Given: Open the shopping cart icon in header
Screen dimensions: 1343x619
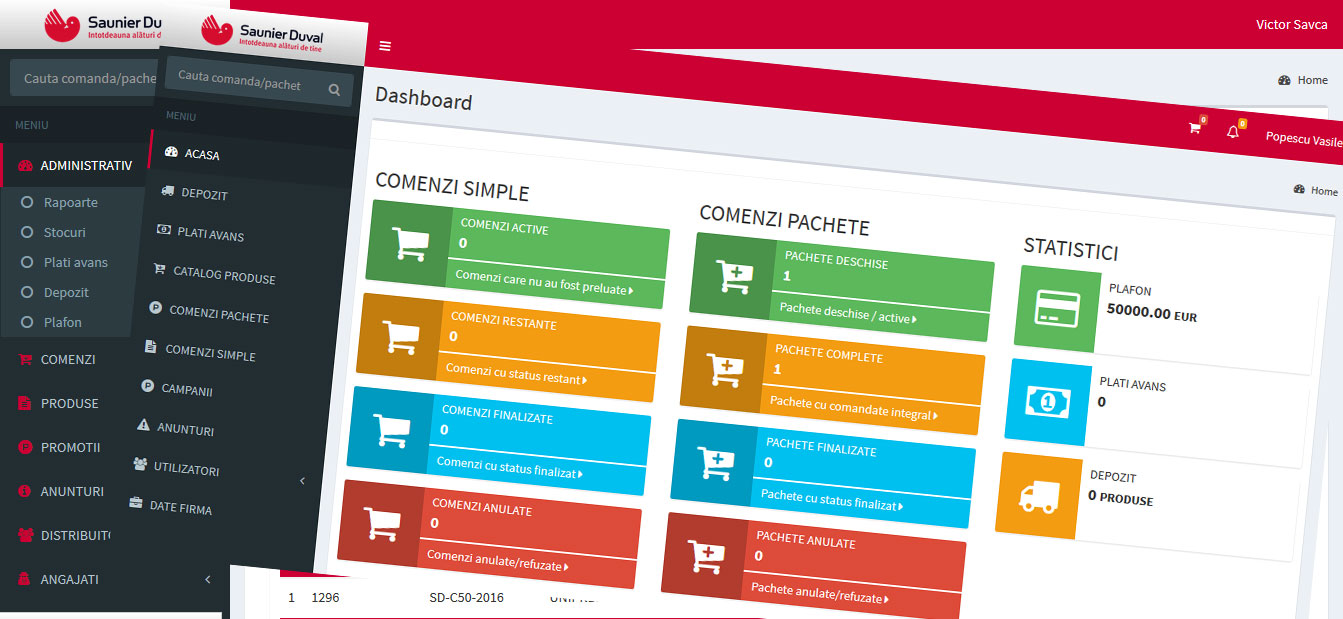Looking at the screenshot, I should pyautogui.click(x=1194, y=128).
